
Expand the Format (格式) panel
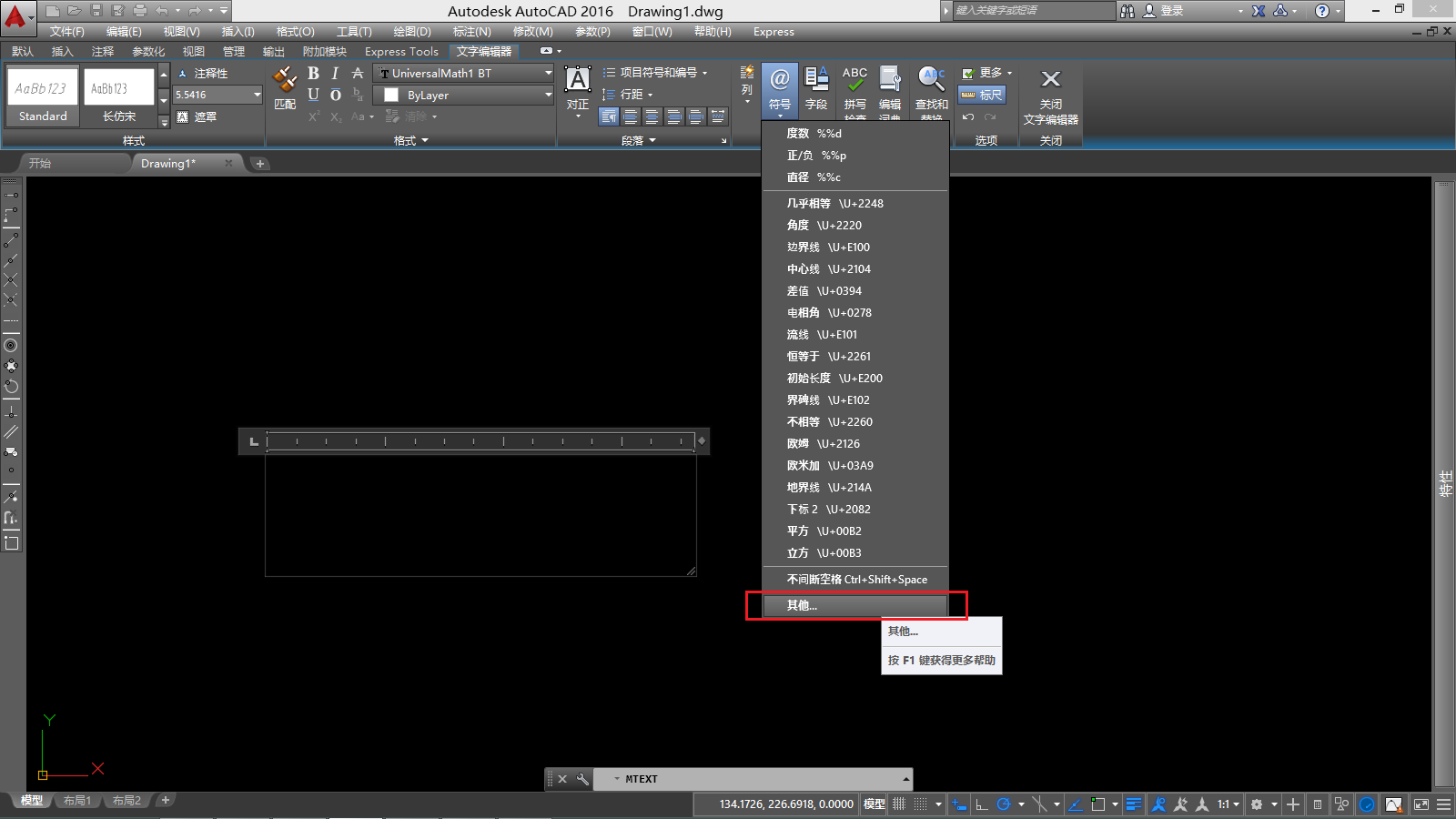click(410, 140)
